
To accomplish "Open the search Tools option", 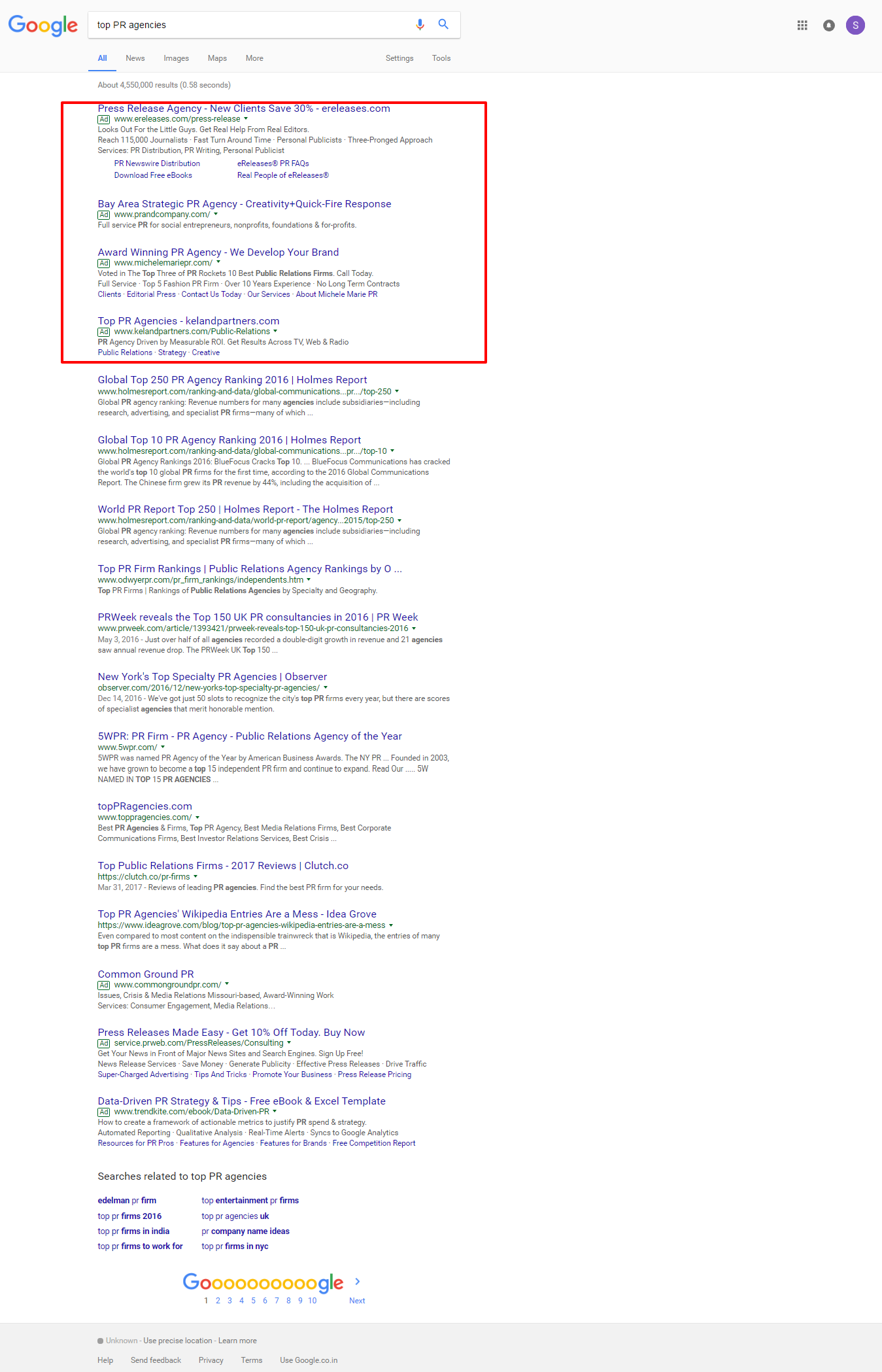I will 441,58.
